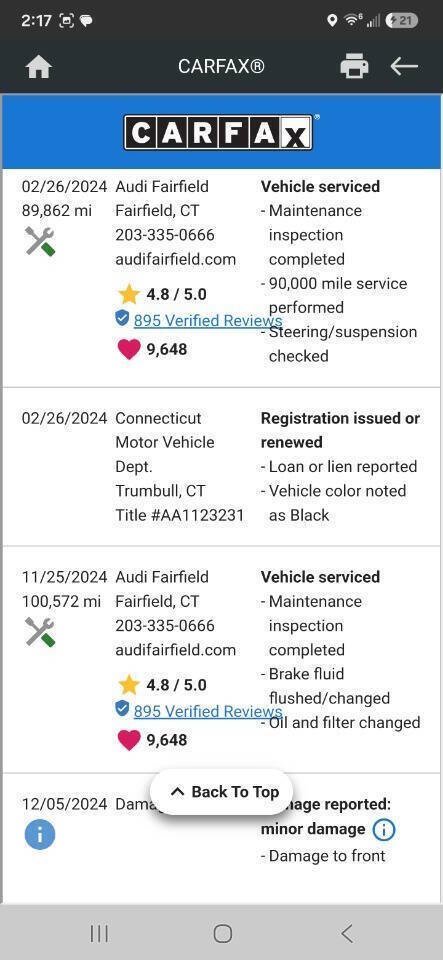The height and width of the screenshot is (960, 443).
Task: Tap phone number 203-335-0666 in 11/25/2024 entry
Action: click(x=165, y=625)
